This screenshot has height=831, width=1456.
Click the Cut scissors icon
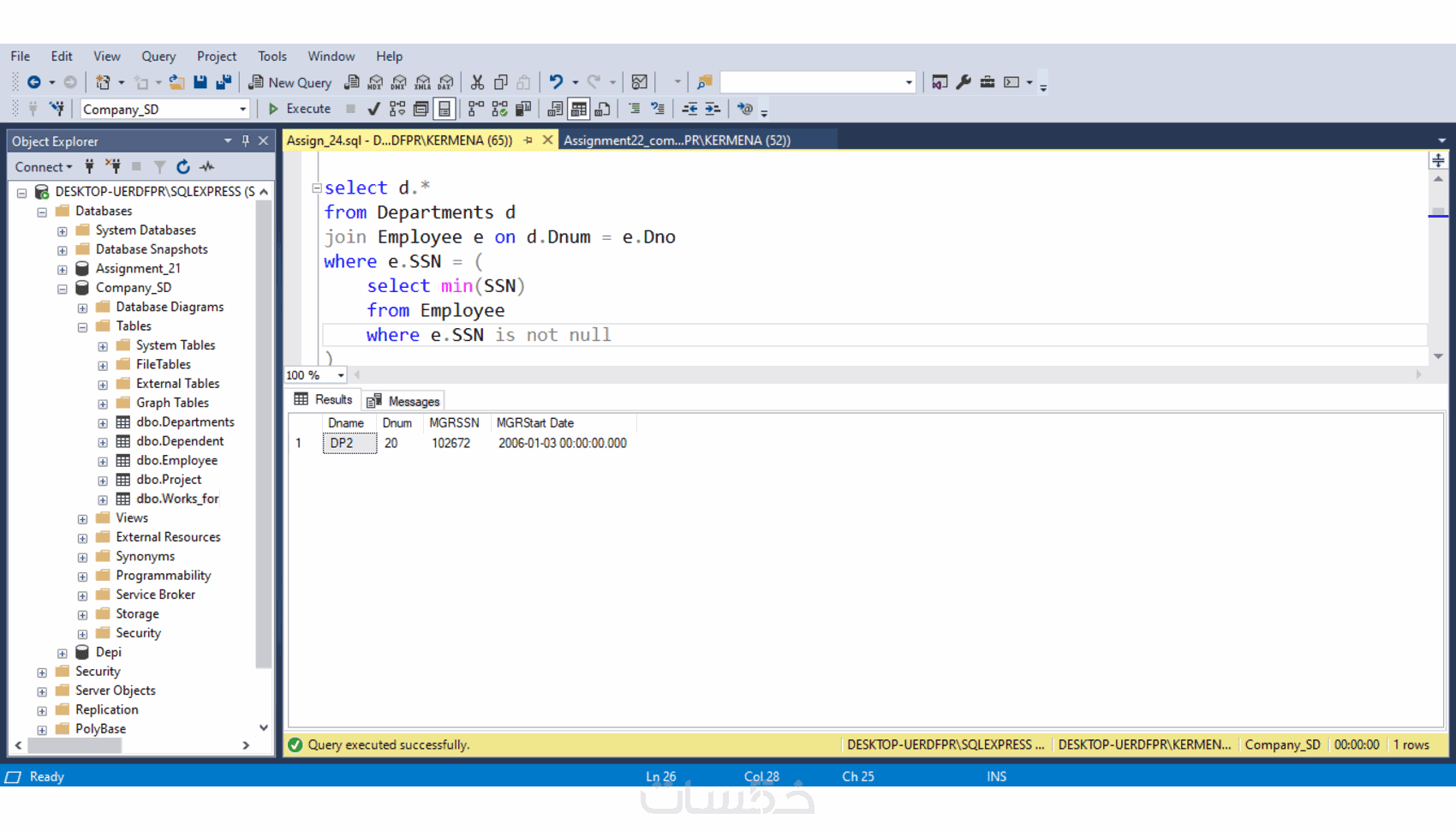click(x=477, y=82)
